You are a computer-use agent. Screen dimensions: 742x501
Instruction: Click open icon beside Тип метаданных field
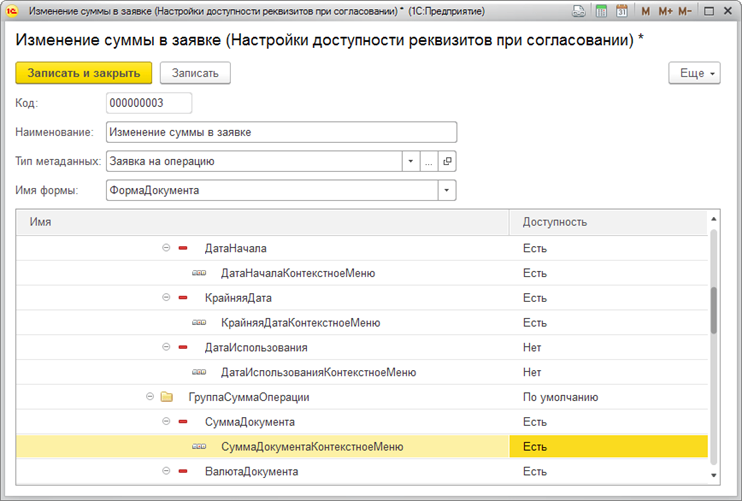(x=447, y=161)
